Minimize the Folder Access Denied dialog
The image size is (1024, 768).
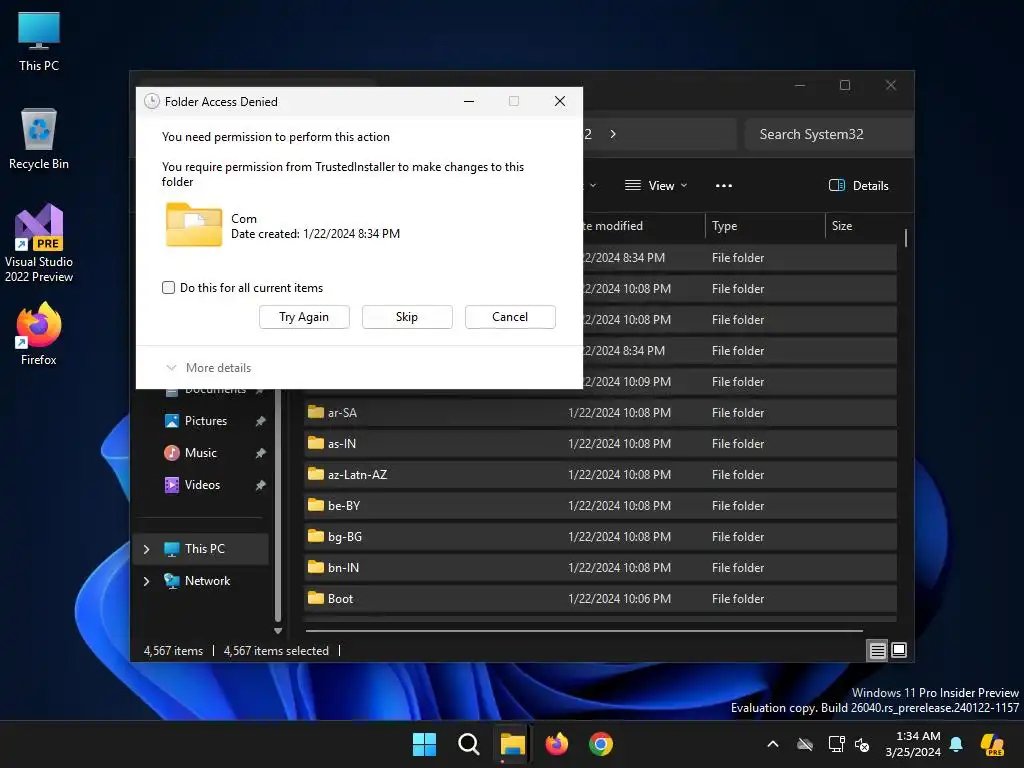point(469,101)
